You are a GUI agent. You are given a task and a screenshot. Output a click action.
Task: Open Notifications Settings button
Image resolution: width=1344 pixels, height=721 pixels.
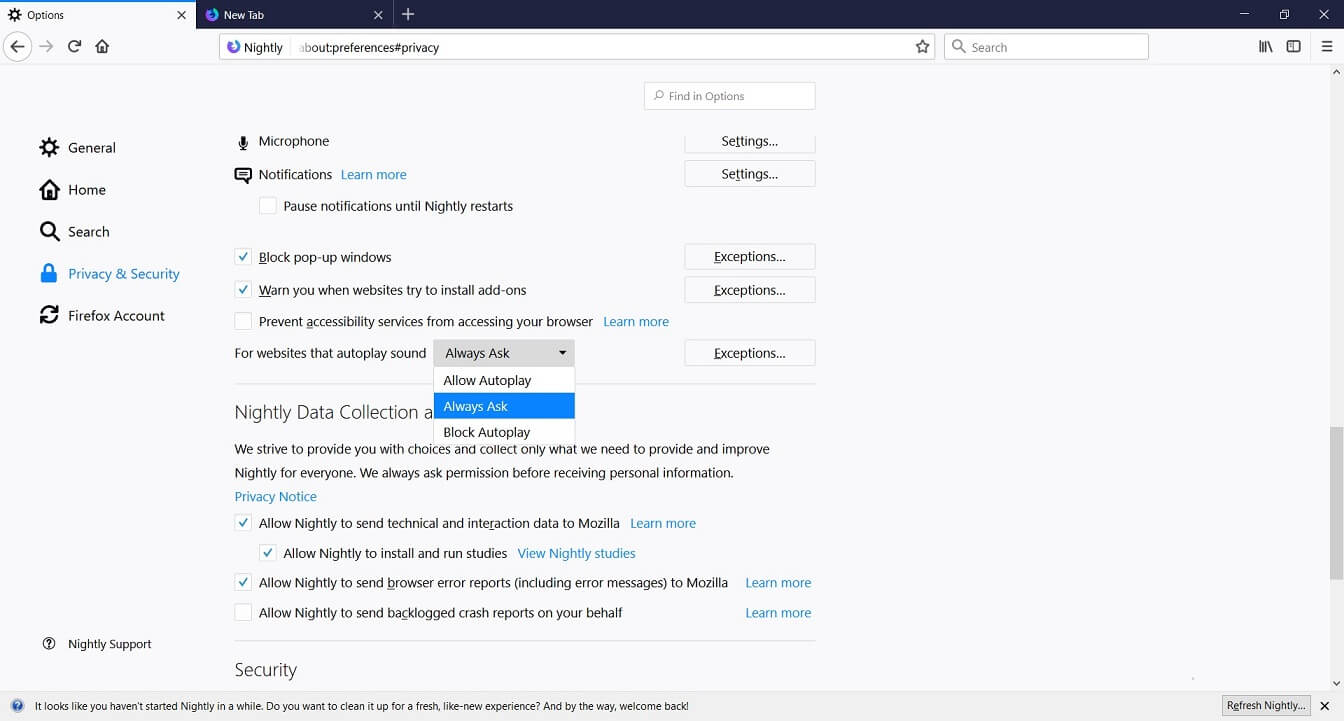pos(750,174)
